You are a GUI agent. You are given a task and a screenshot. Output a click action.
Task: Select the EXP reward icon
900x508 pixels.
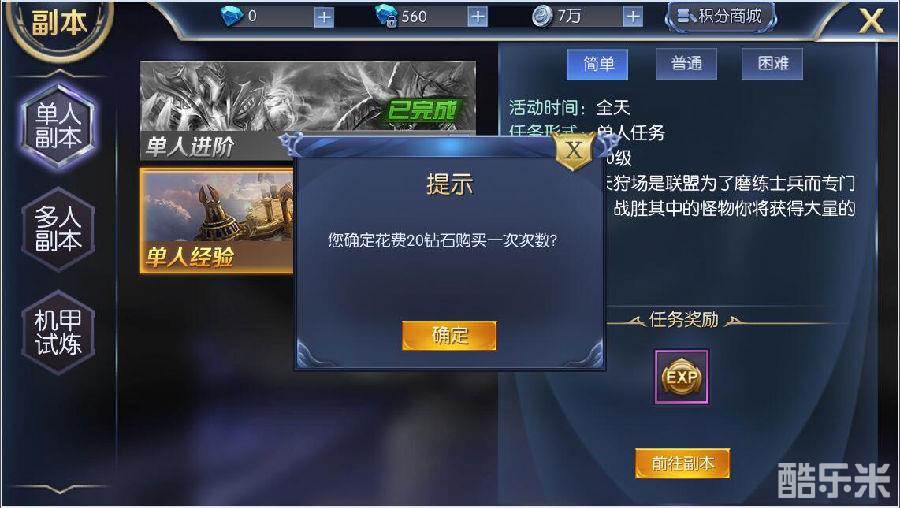(681, 377)
